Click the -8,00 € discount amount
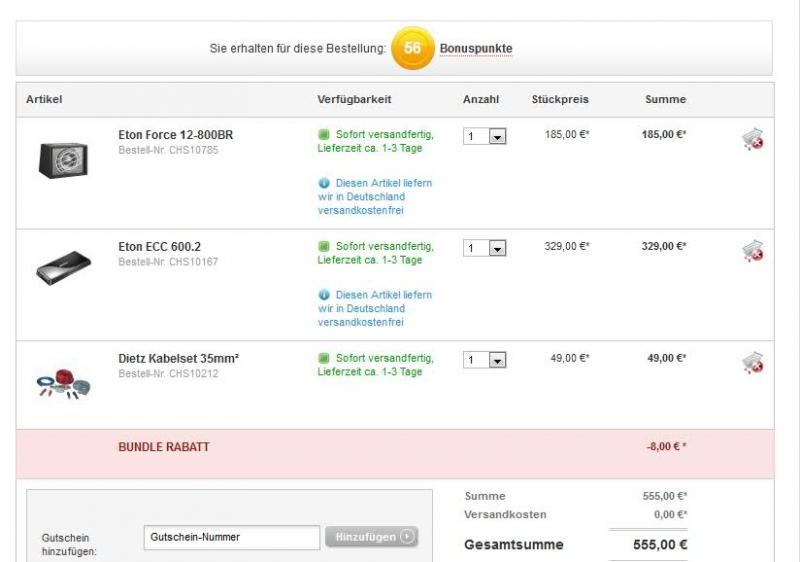 [x=667, y=447]
